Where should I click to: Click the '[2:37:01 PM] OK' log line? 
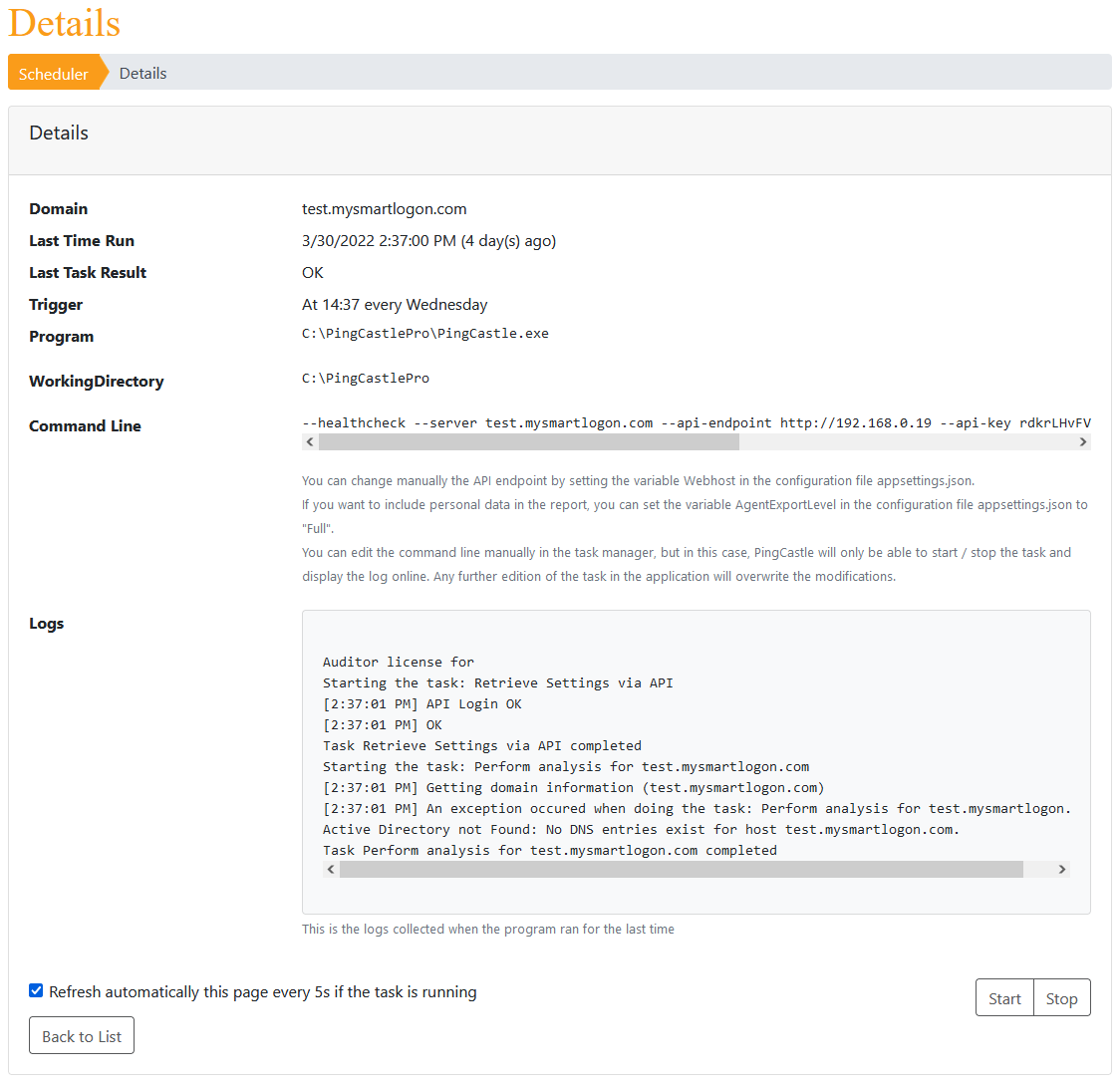(x=383, y=725)
